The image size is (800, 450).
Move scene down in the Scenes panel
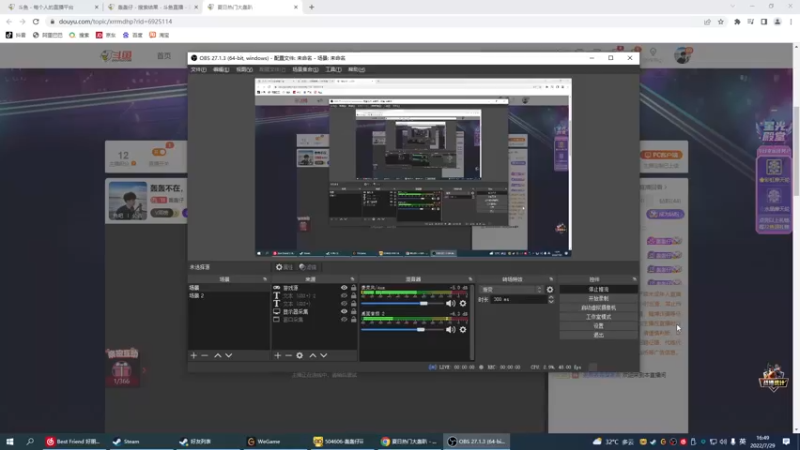pyautogui.click(x=229, y=355)
